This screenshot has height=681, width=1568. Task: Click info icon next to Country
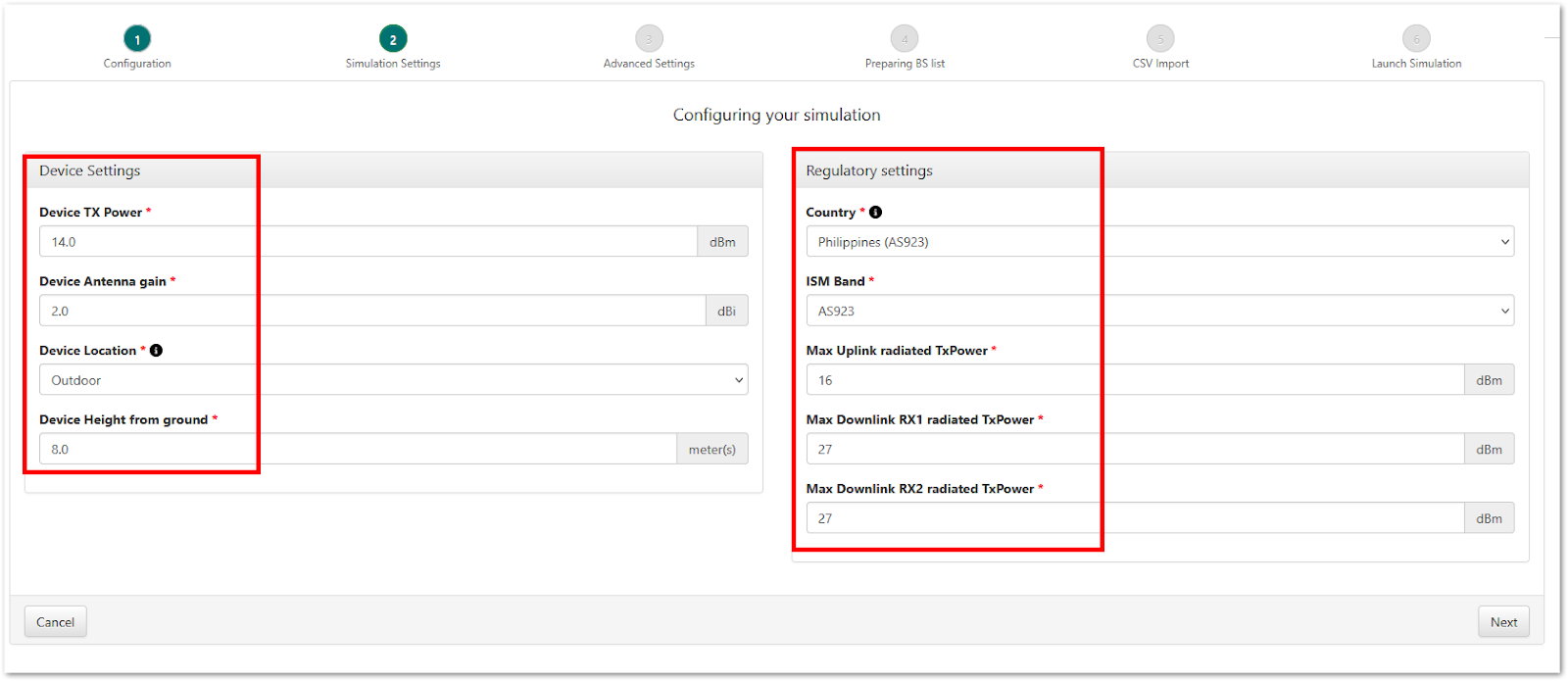875,212
